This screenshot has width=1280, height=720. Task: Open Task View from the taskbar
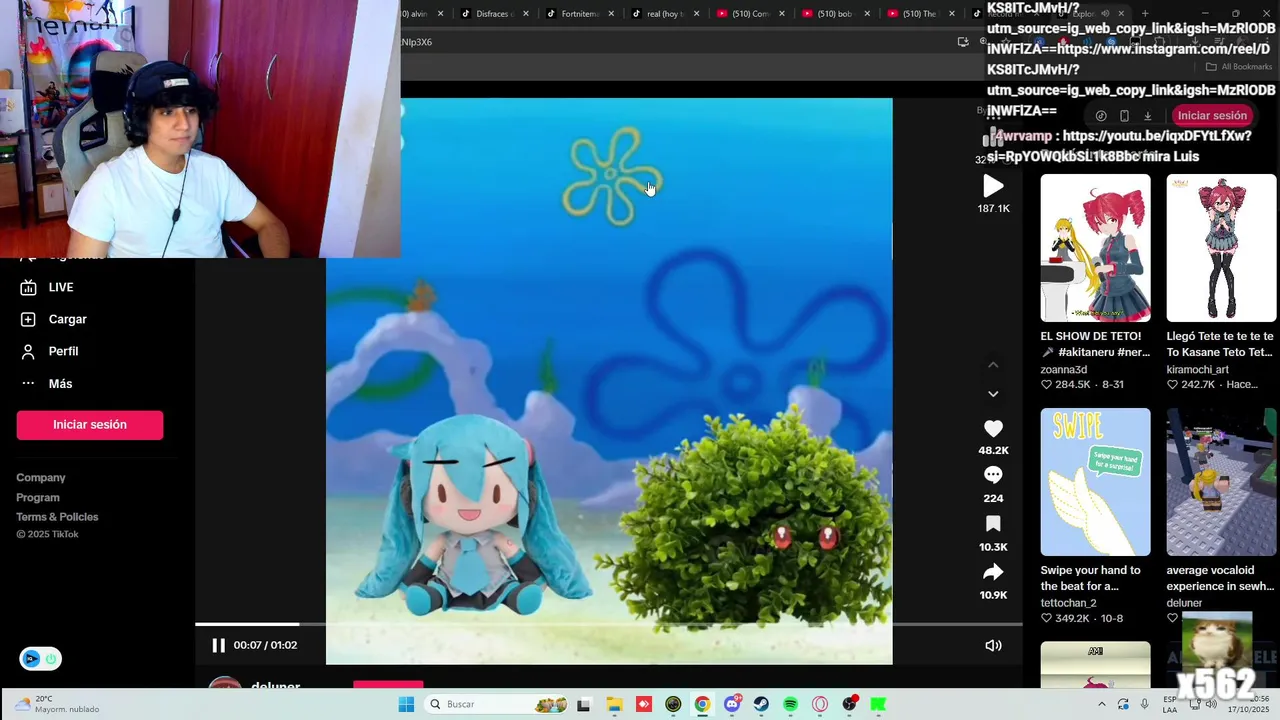click(584, 704)
